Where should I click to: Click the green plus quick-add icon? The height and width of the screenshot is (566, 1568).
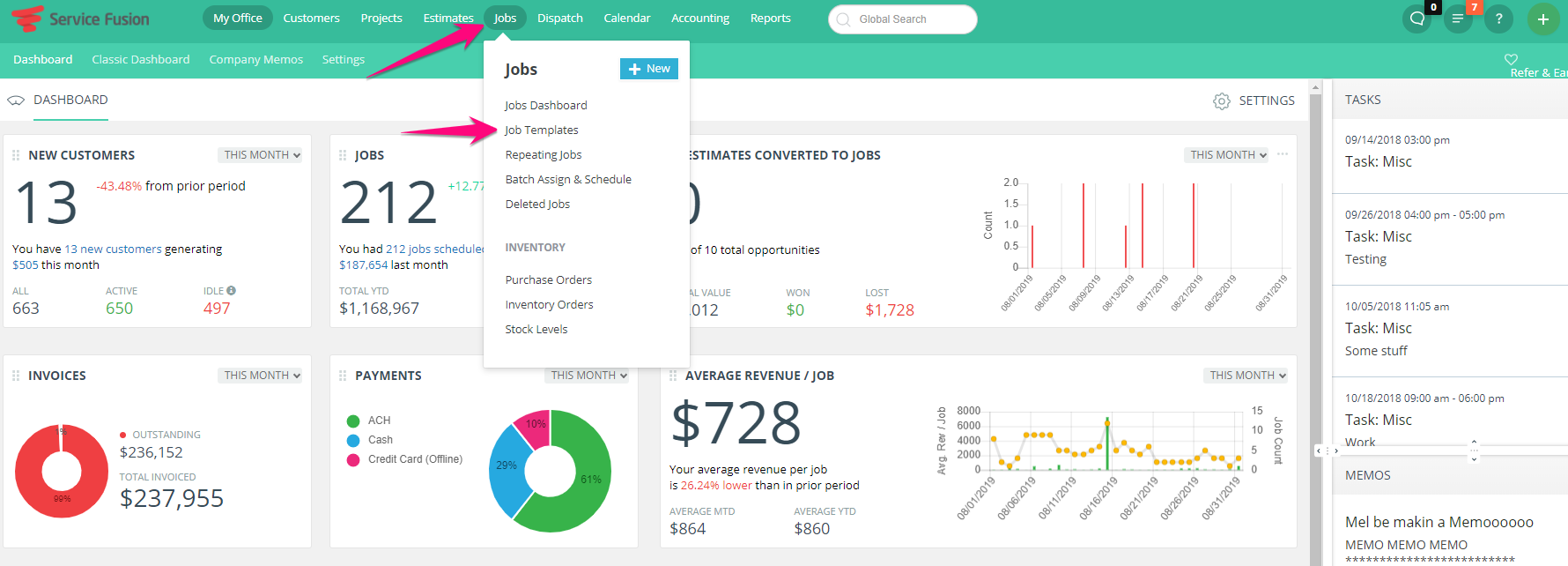1543,19
